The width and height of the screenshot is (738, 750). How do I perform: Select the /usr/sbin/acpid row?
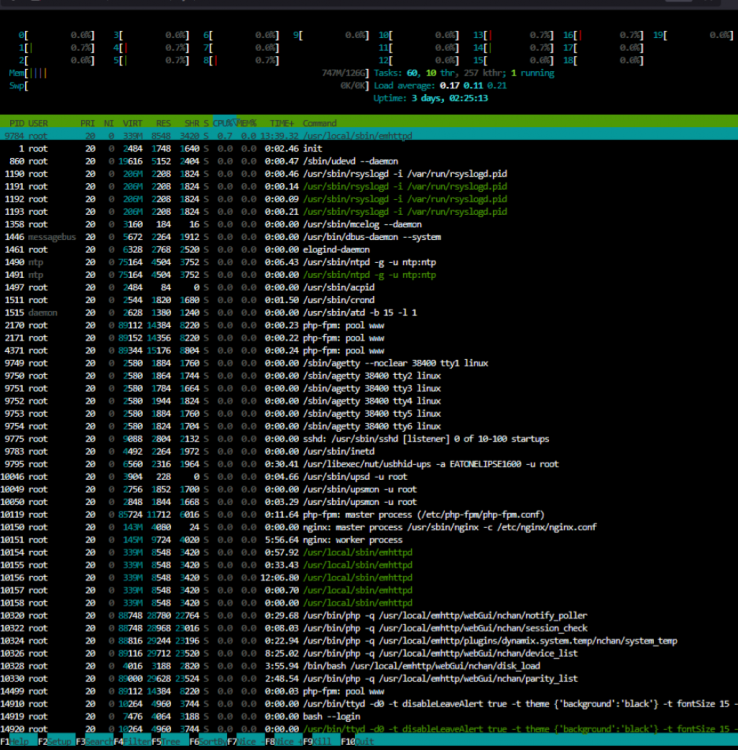(x=369, y=287)
